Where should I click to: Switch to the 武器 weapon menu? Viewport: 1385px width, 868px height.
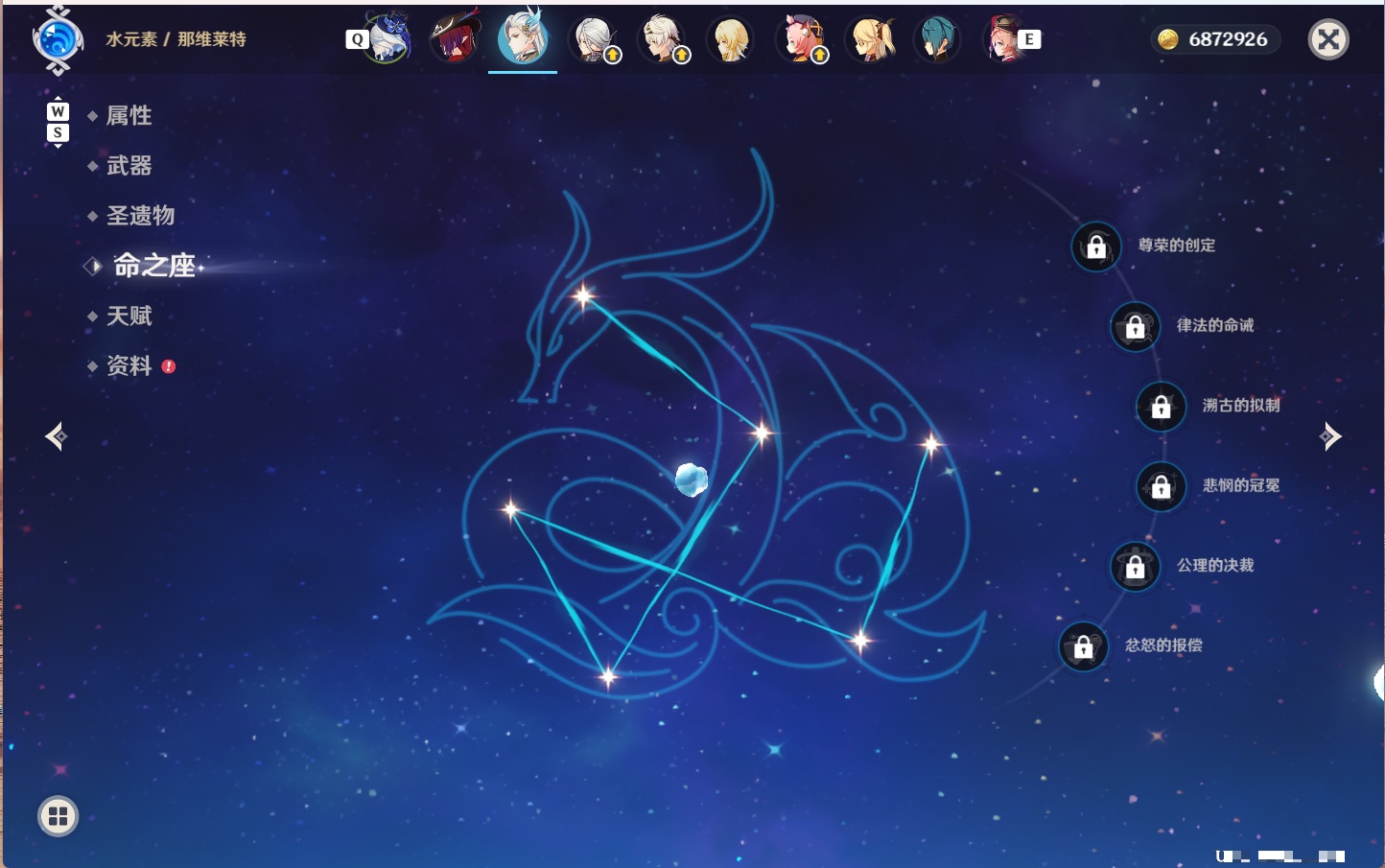click(129, 166)
